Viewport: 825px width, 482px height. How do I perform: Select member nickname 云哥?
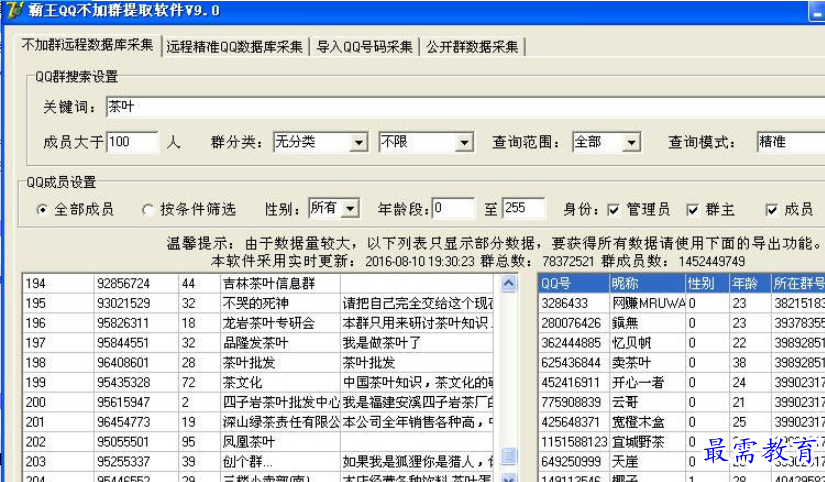[625, 402]
